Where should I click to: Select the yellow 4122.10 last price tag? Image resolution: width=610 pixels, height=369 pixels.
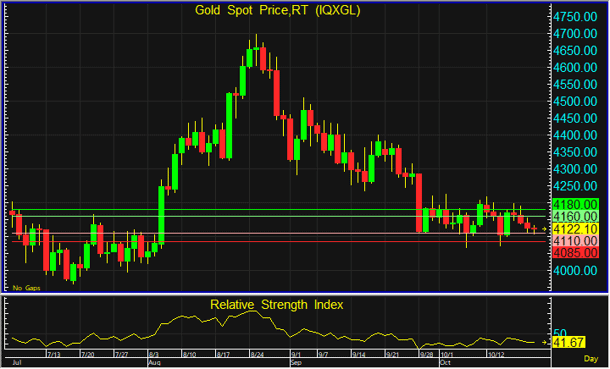pos(575,229)
